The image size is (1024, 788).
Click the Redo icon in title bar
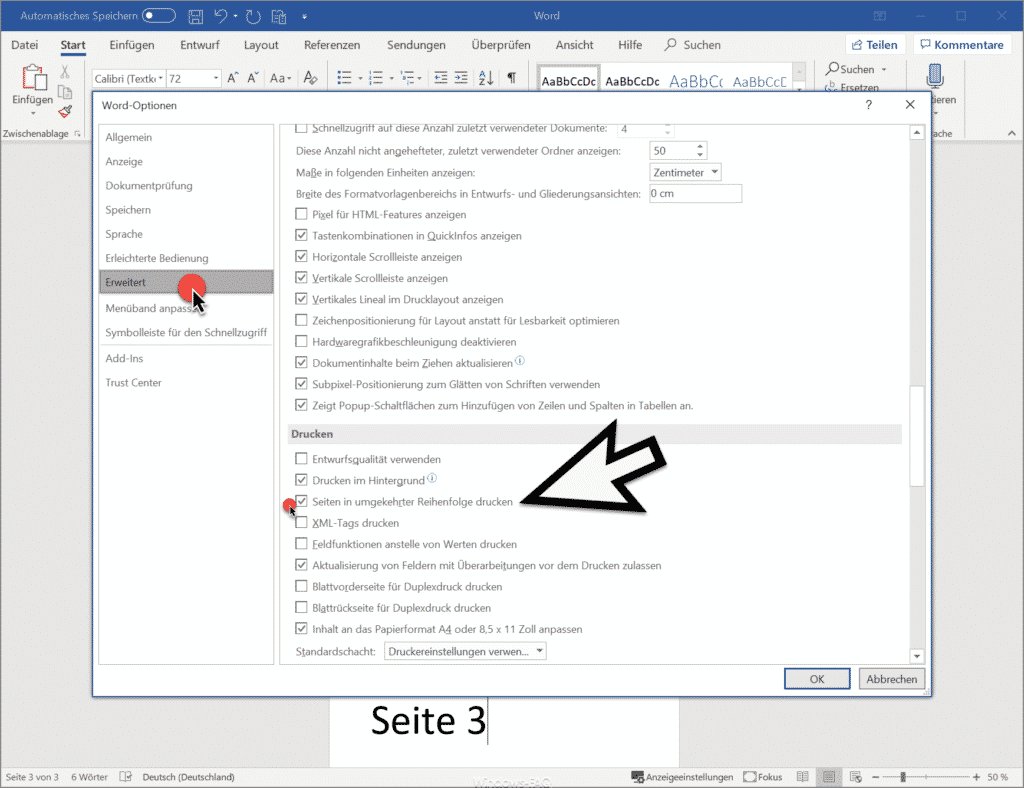click(253, 16)
